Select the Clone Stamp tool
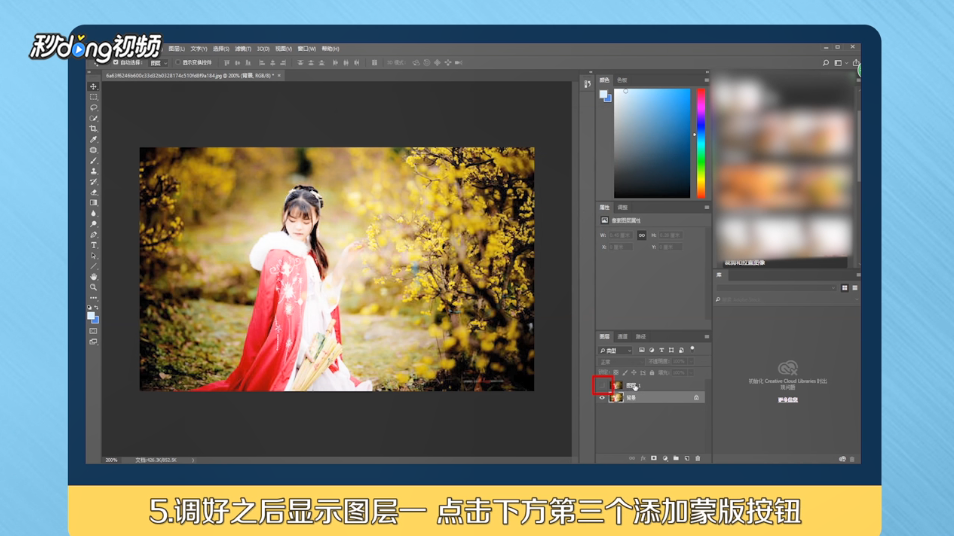The height and width of the screenshot is (536, 954). click(94, 172)
